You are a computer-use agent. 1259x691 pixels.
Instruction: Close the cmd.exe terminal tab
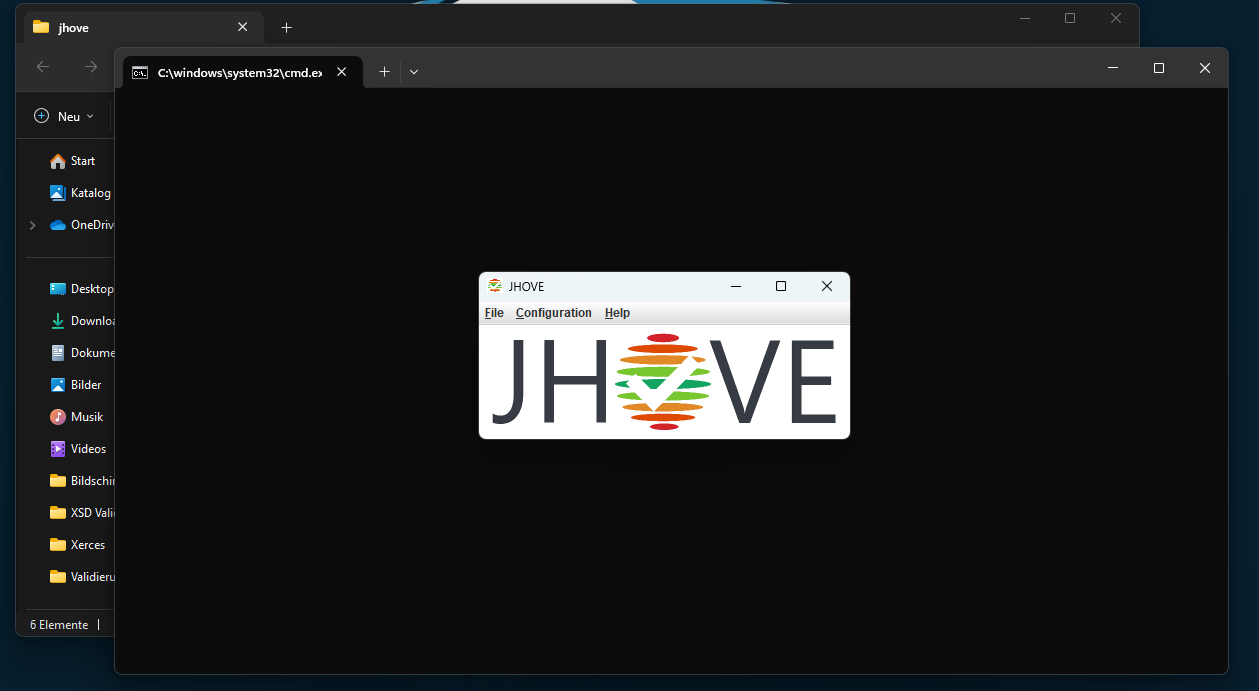click(342, 72)
